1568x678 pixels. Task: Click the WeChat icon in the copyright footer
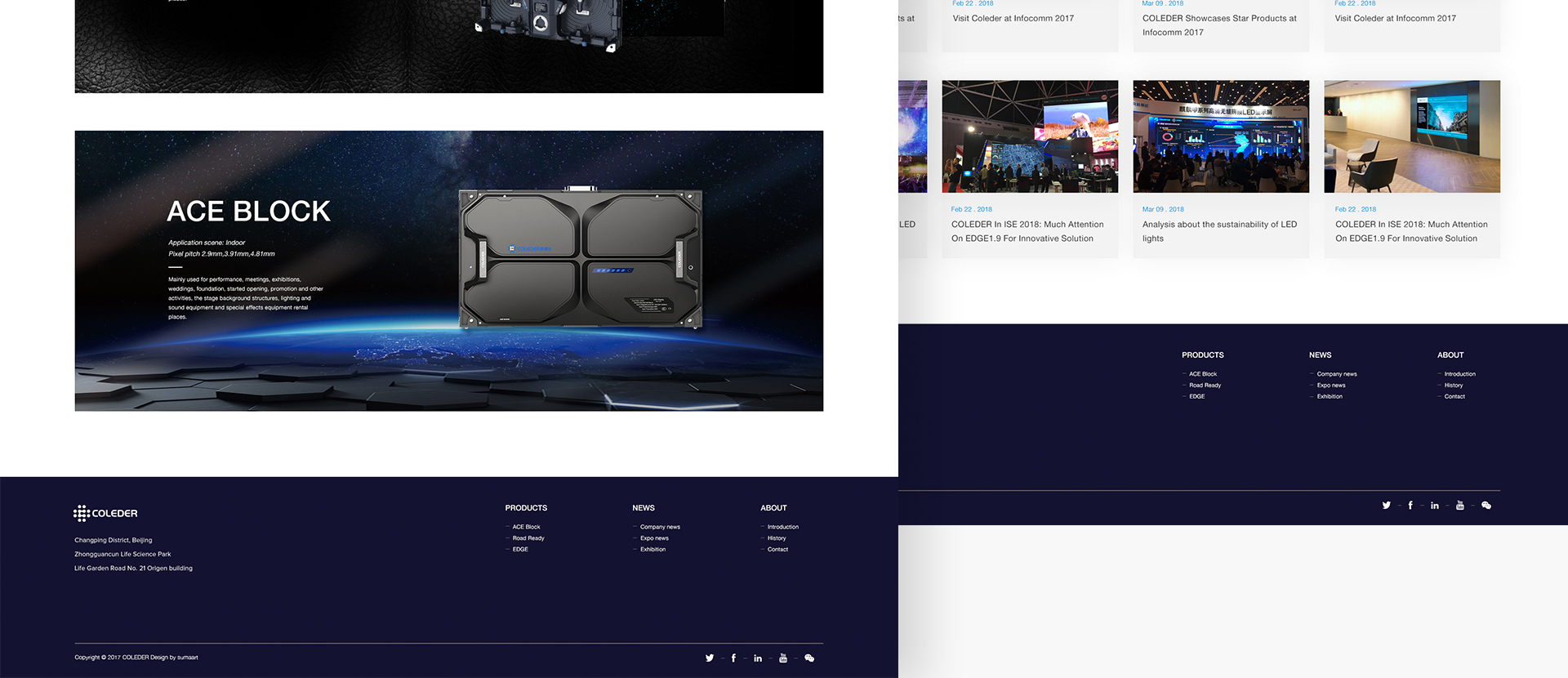[x=809, y=658]
